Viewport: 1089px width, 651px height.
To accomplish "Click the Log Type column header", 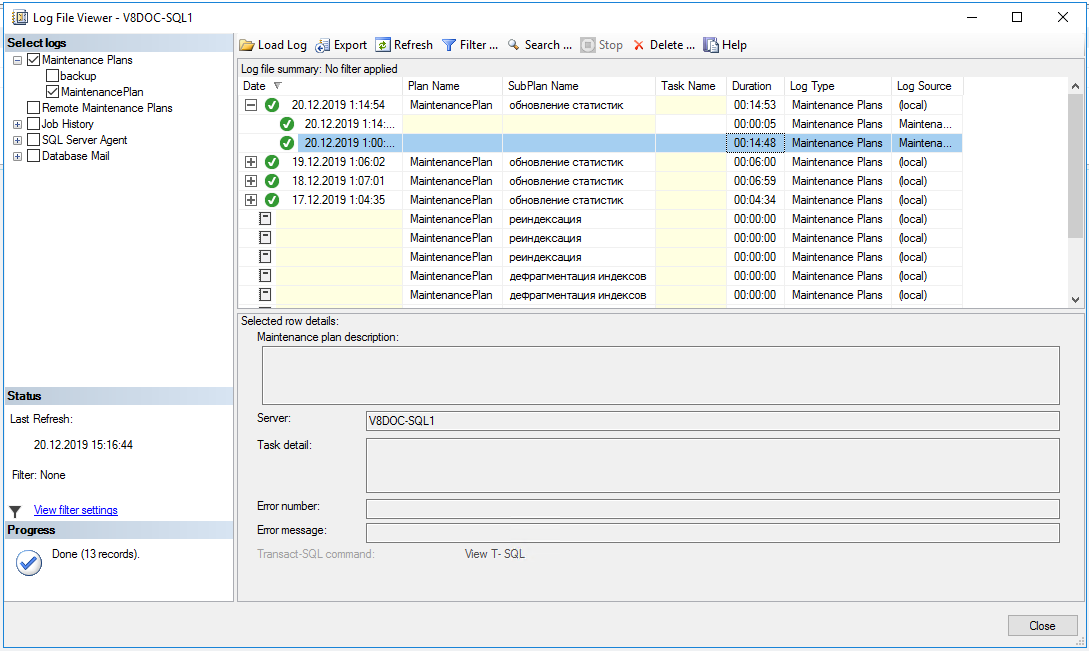I will (x=838, y=85).
